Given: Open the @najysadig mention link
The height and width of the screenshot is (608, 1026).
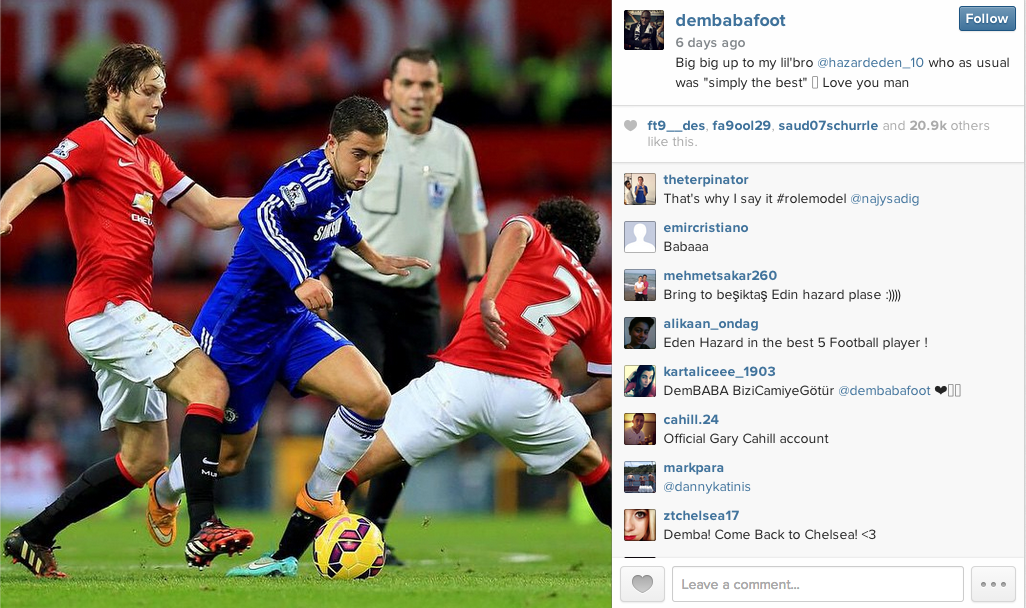Looking at the screenshot, I should tap(884, 199).
